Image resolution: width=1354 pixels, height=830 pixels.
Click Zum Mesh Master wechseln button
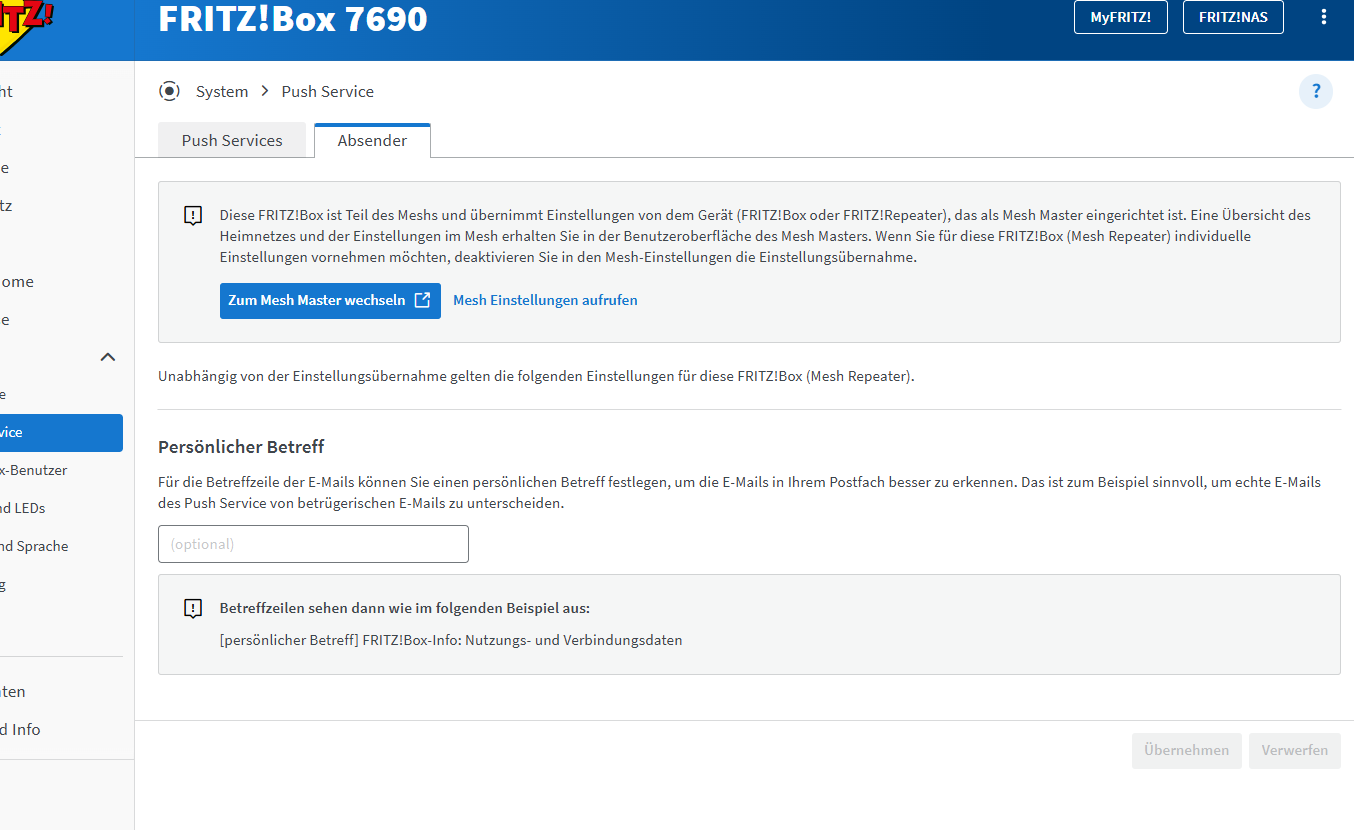click(330, 300)
